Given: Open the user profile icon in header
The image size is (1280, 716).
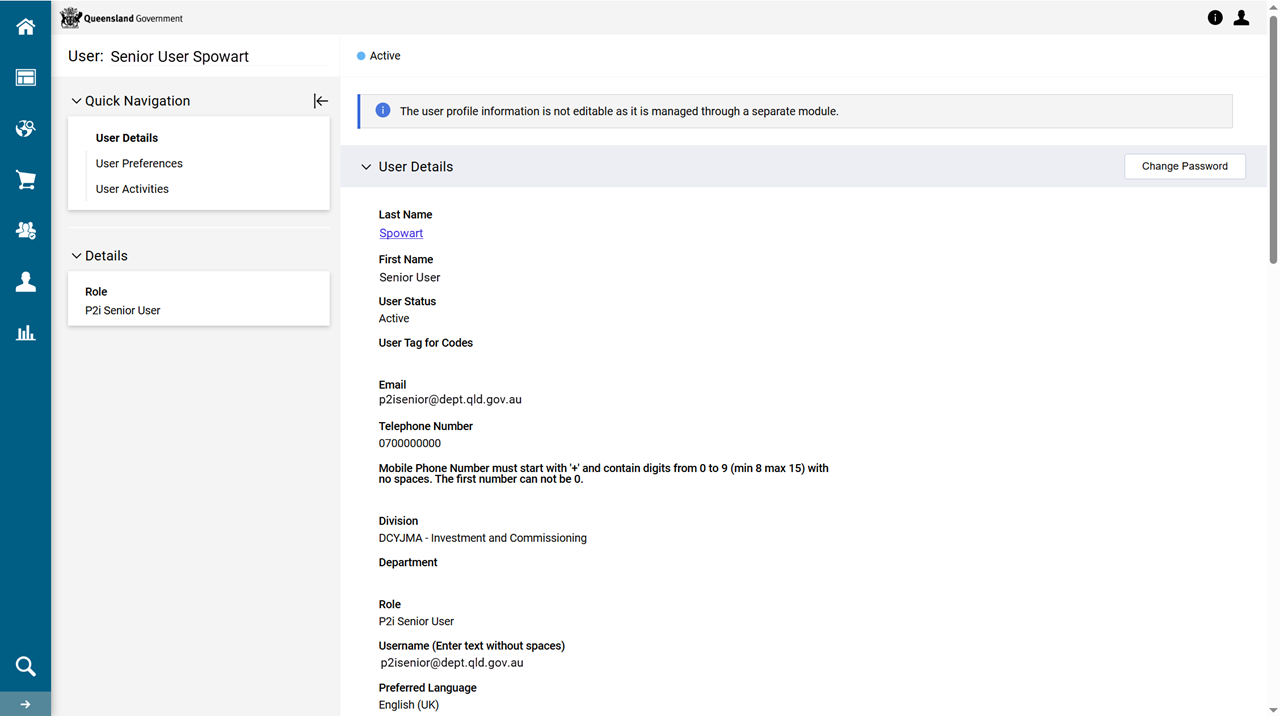Looking at the screenshot, I should coord(1241,18).
